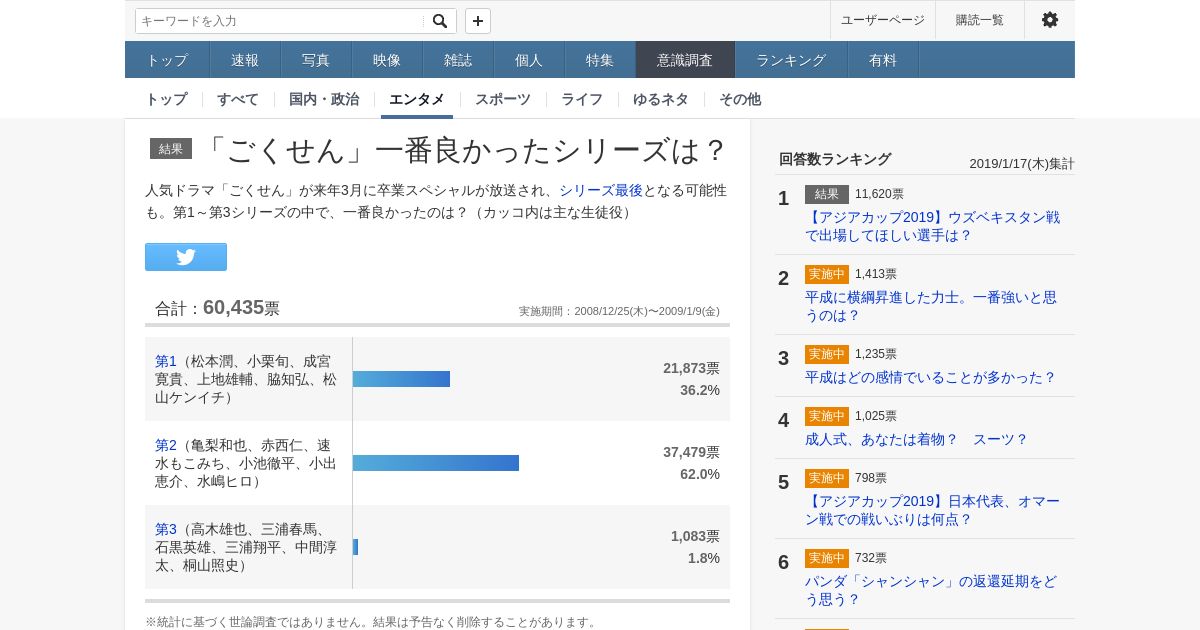Share the poll with the Twitter button
Screen dimensions: 1200x630
186,257
